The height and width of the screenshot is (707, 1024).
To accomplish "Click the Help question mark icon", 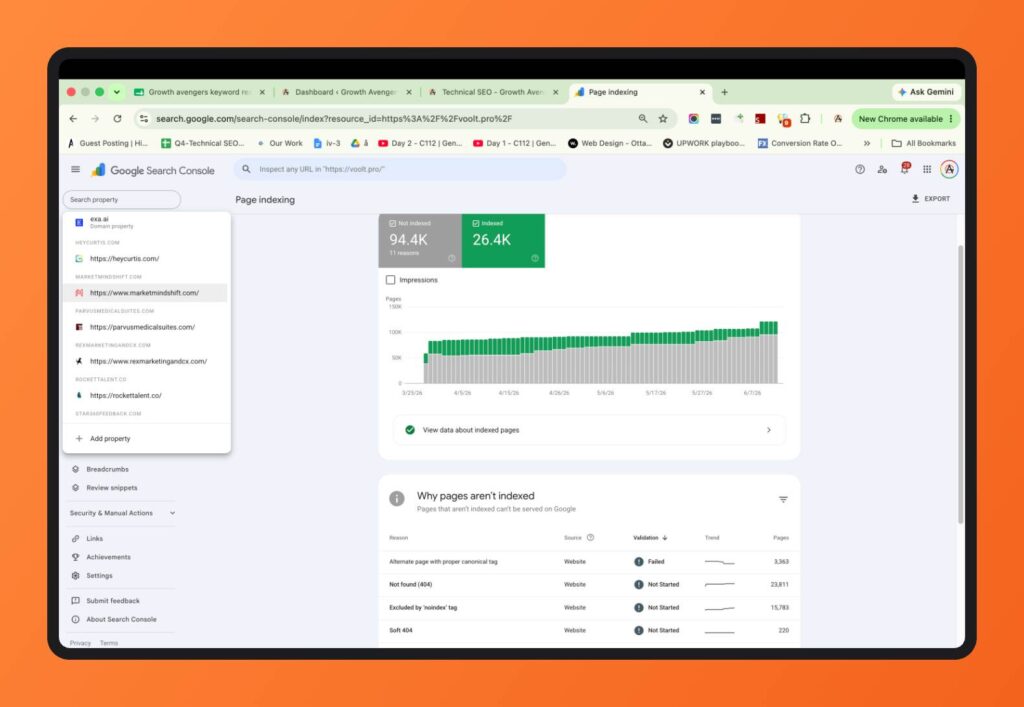I will pyautogui.click(x=860, y=170).
